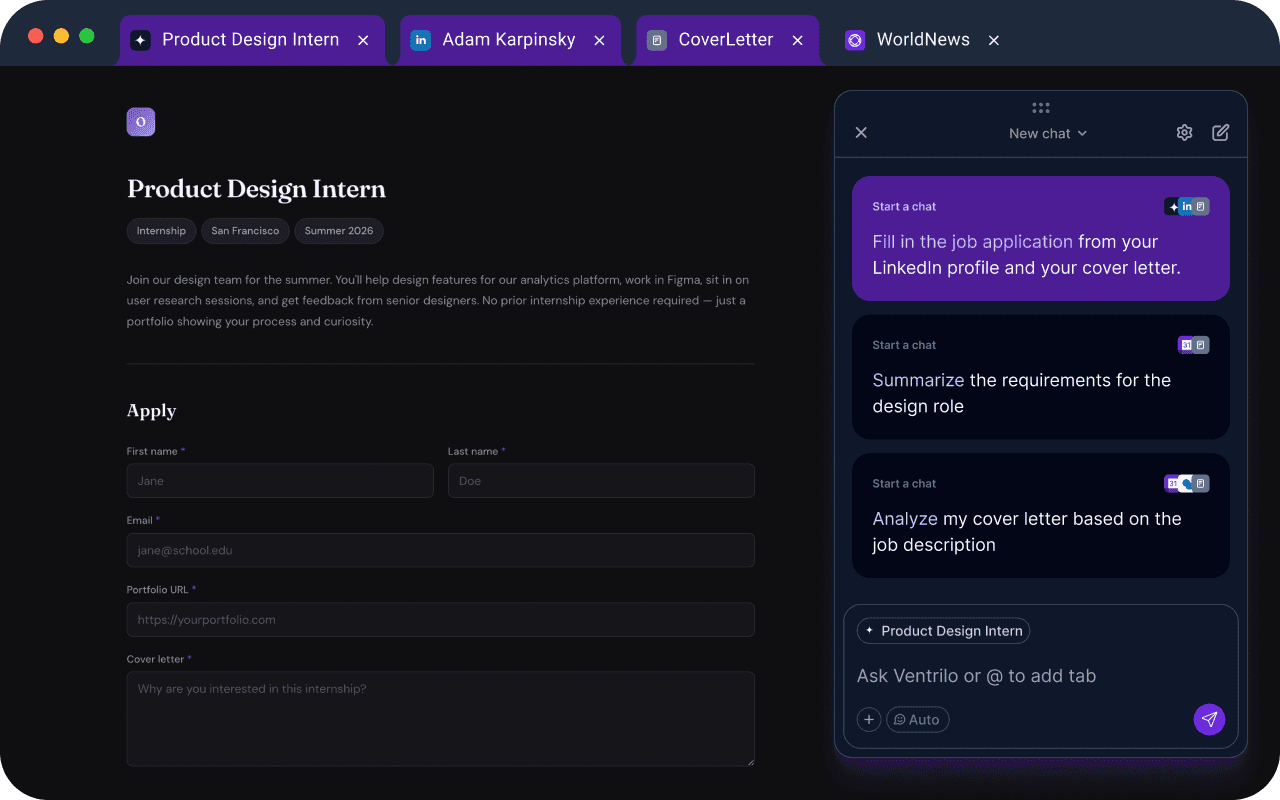Click the purple company logo on page
Viewport: 1280px width, 800px height.
pos(141,122)
